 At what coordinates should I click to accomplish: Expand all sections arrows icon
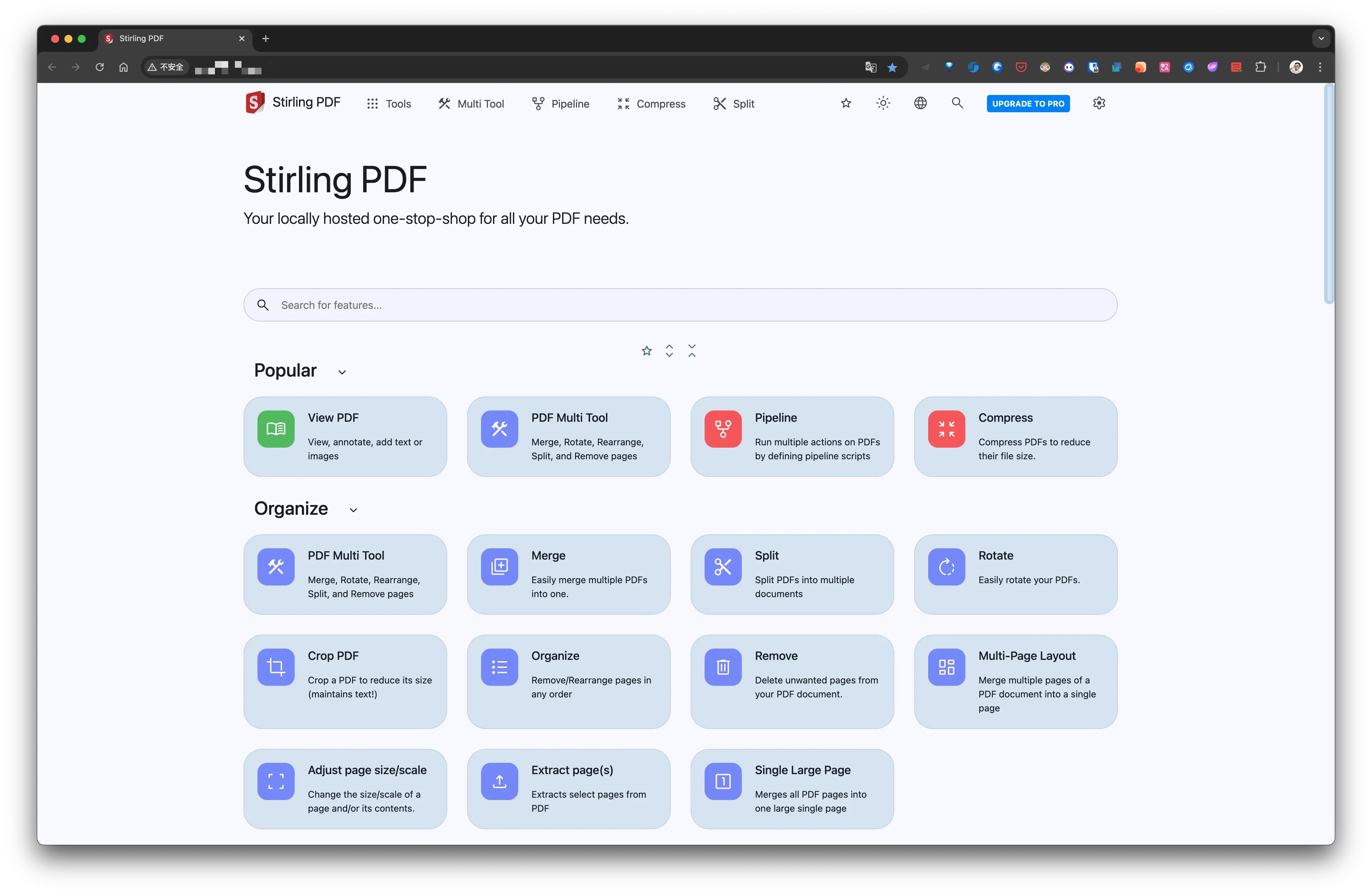coord(669,350)
